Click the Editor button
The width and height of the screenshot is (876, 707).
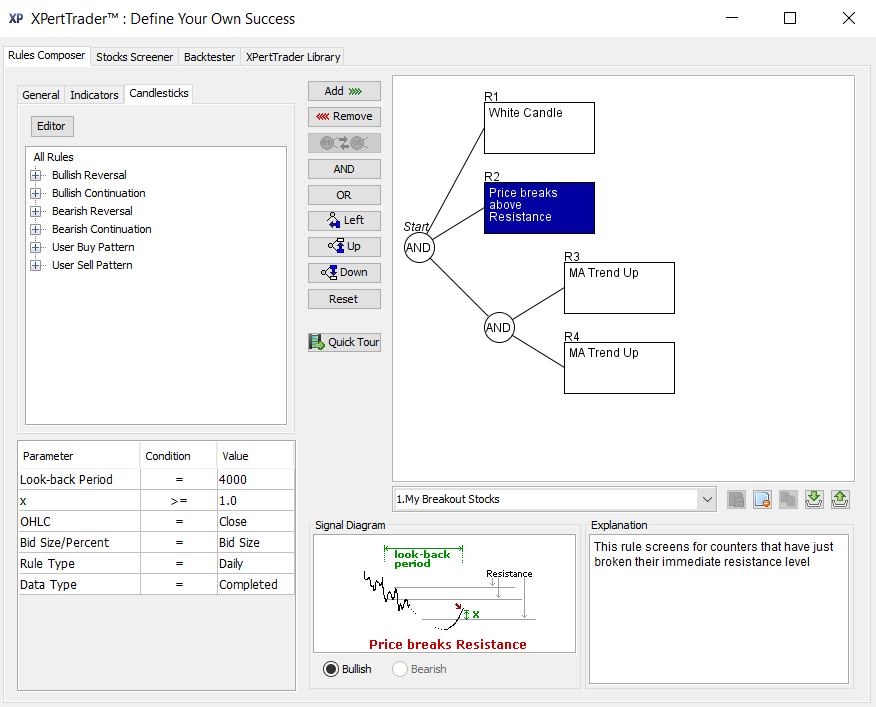click(51, 126)
